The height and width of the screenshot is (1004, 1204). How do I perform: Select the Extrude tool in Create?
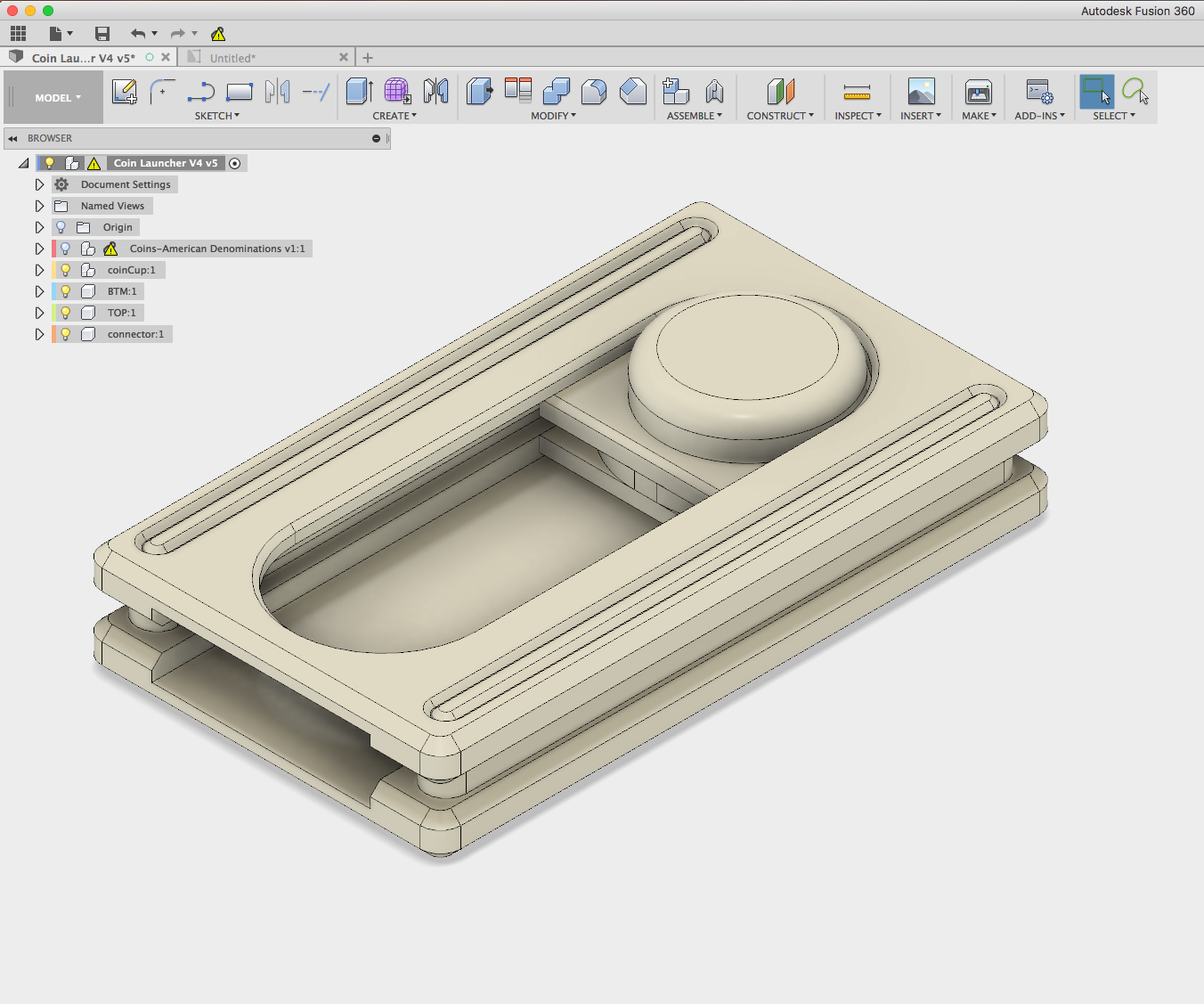(x=359, y=92)
